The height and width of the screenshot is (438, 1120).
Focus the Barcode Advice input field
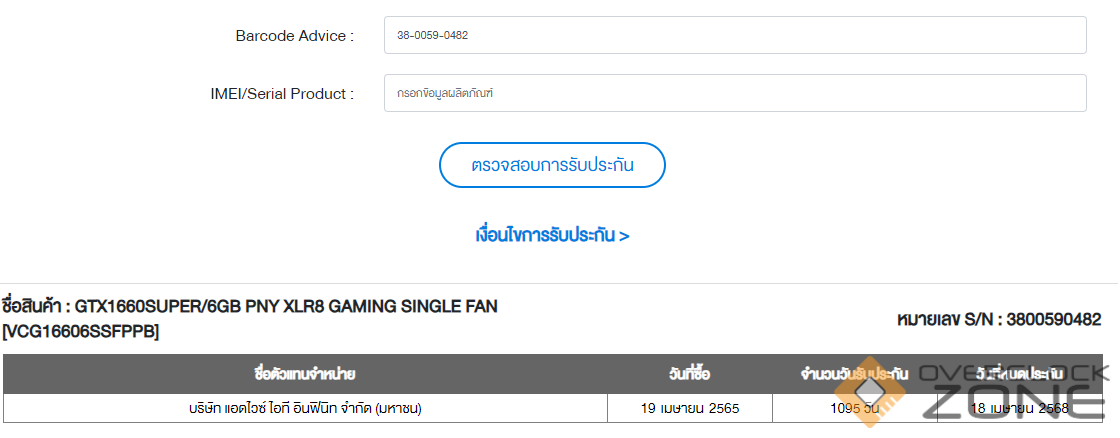click(734, 35)
